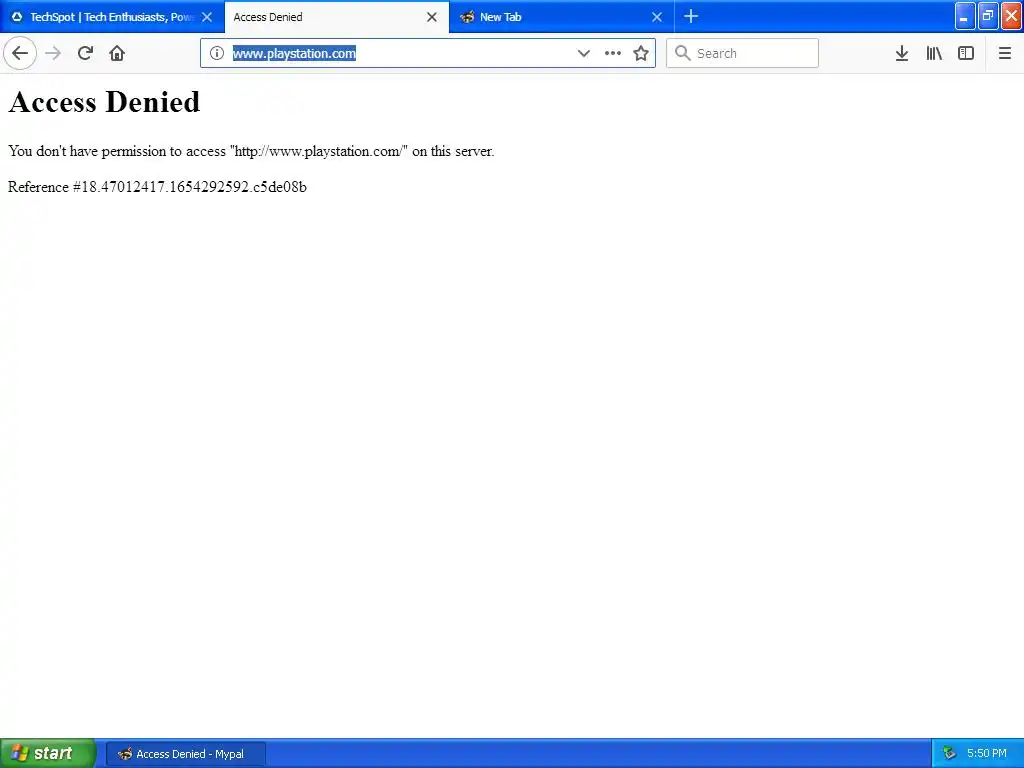
Task: Bookmark this page with the star
Action: pyautogui.click(x=641, y=53)
